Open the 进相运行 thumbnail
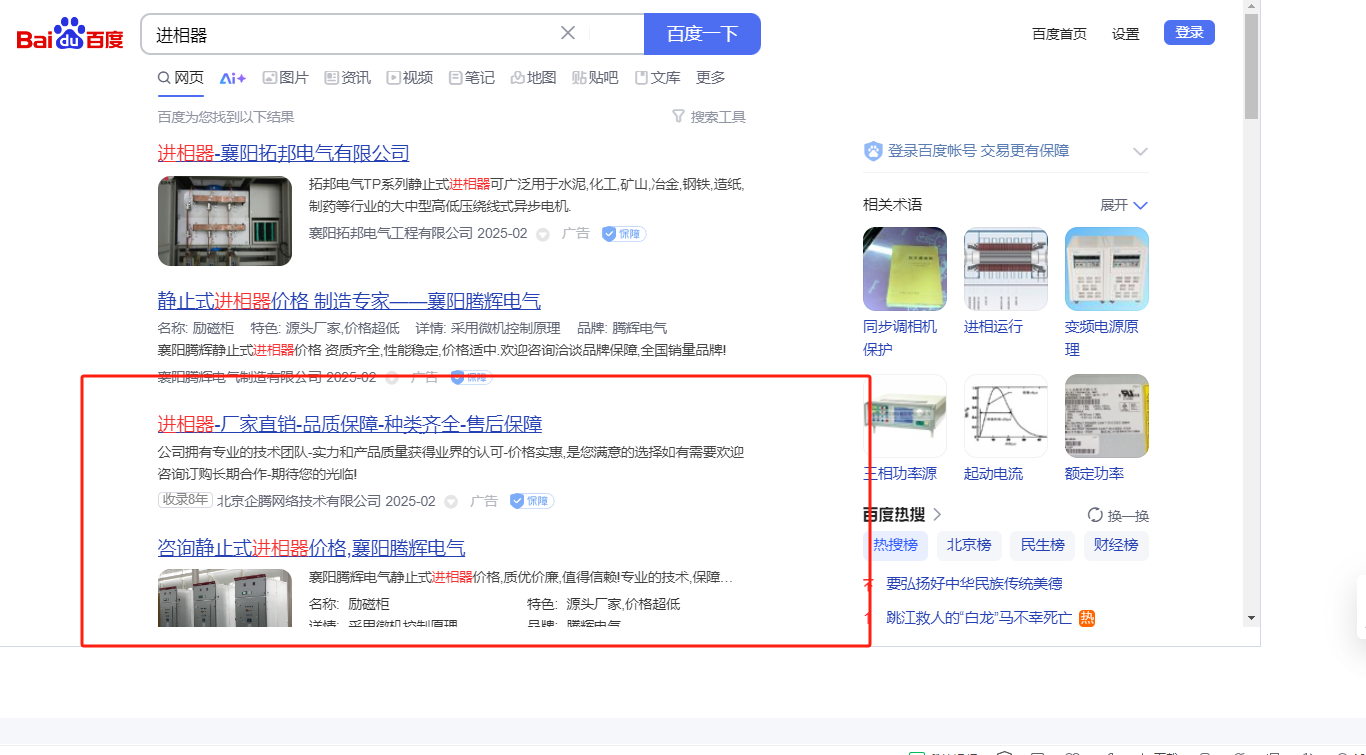Image resolution: width=1366 pixels, height=755 pixels. pos(1006,269)
